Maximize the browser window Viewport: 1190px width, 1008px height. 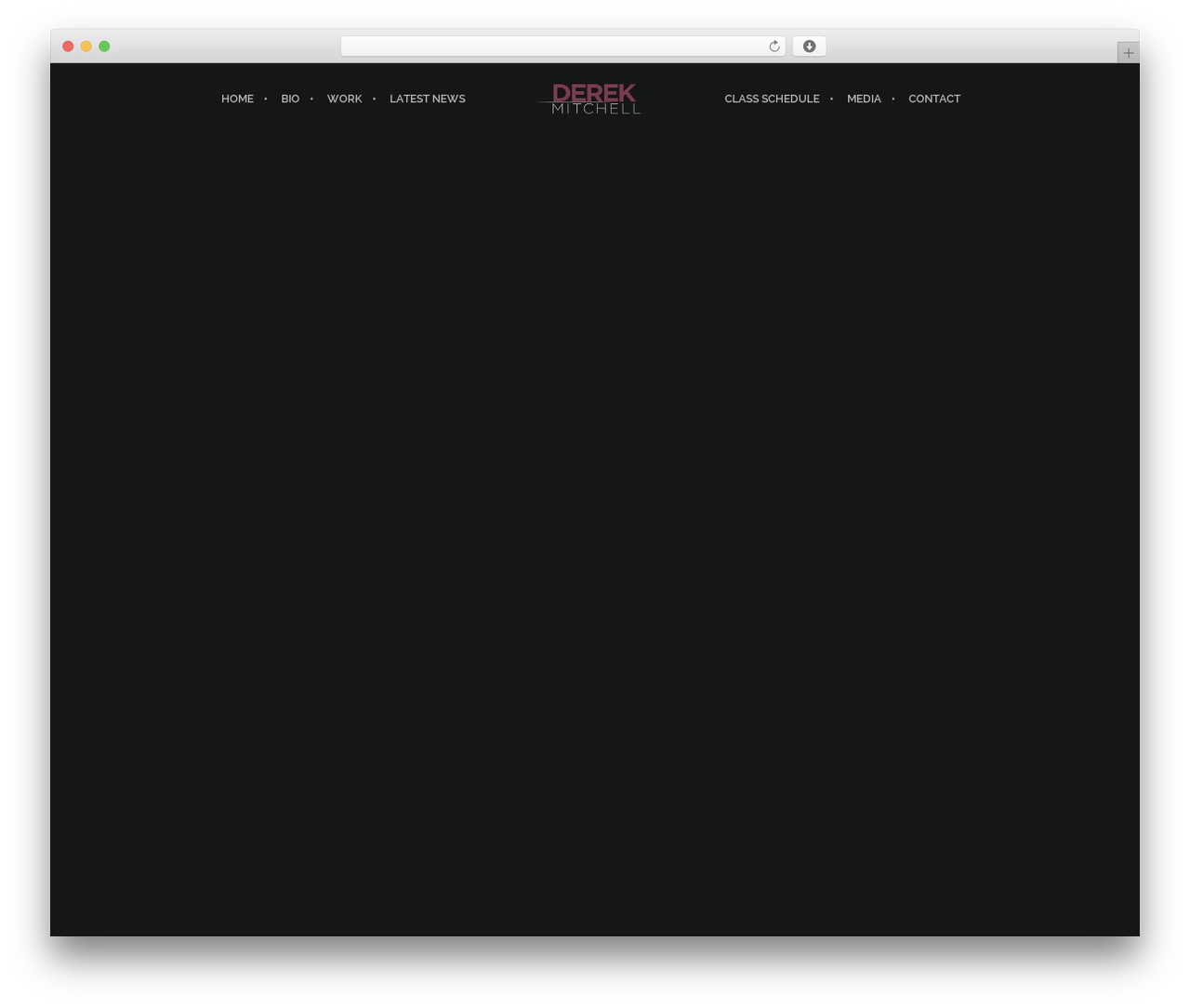(104, 46)
